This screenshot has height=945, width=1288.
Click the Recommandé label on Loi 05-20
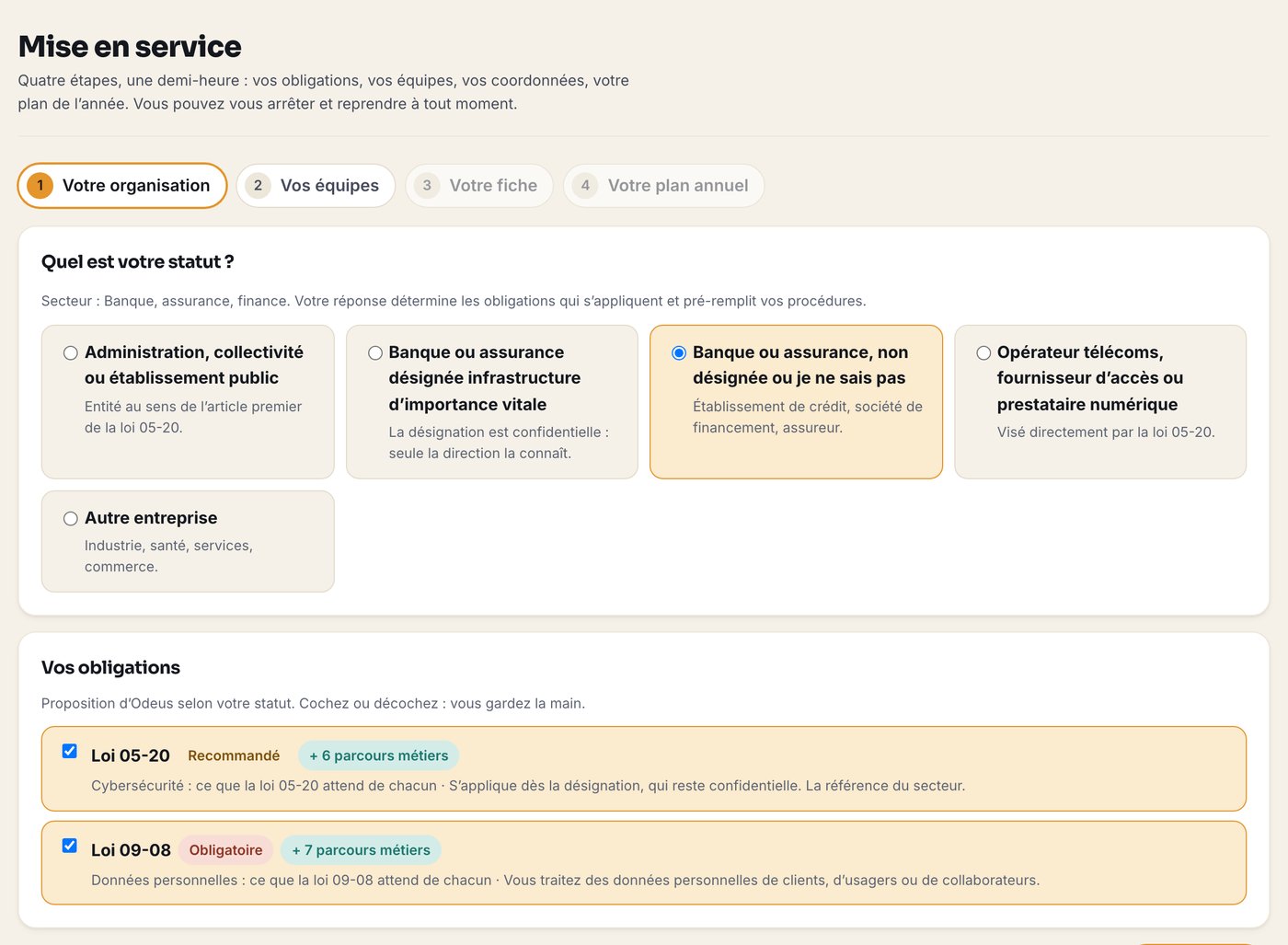pyautogui.click(x=234, y=755)
